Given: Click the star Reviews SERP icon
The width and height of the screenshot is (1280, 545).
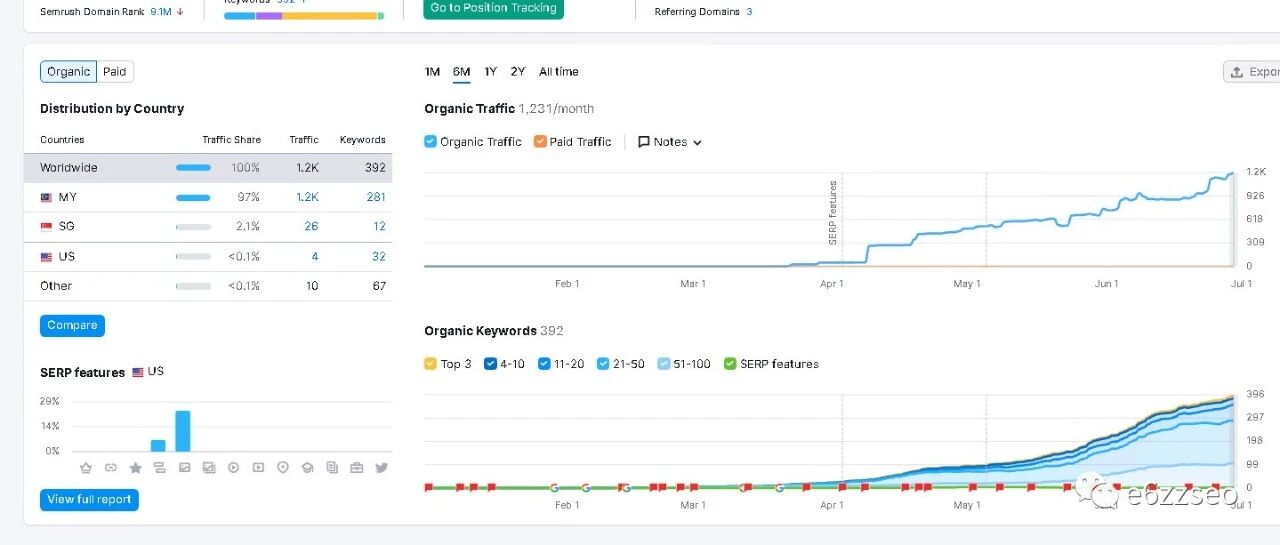Looking at the screenshot, I should pyautogui.click(x=135, y=467).
